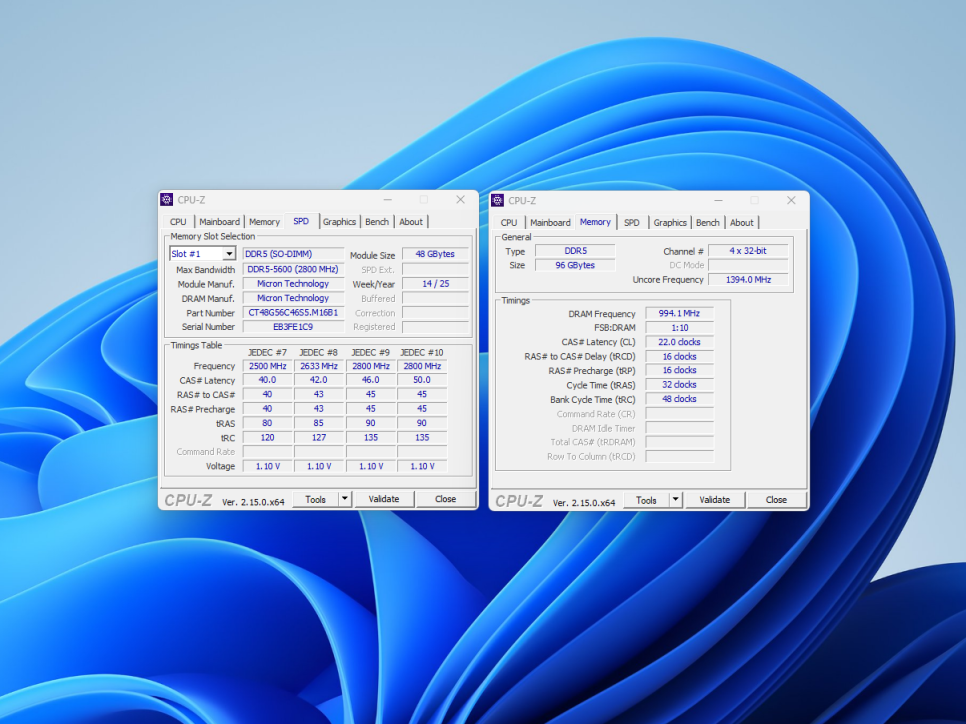
Task: Open About tab in Memory window
Action: click(x=742, y=222)
